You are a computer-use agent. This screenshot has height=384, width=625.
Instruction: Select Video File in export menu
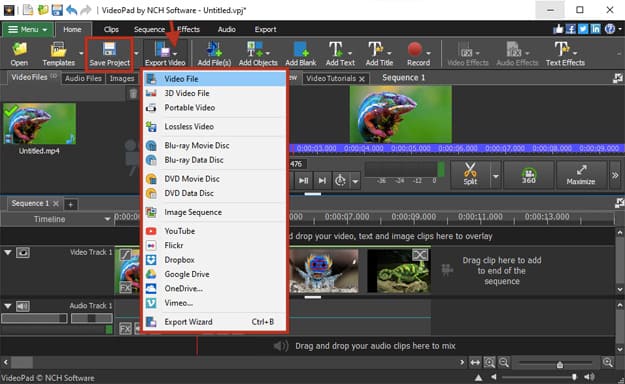pyautogui.click(x=214, y=79)
